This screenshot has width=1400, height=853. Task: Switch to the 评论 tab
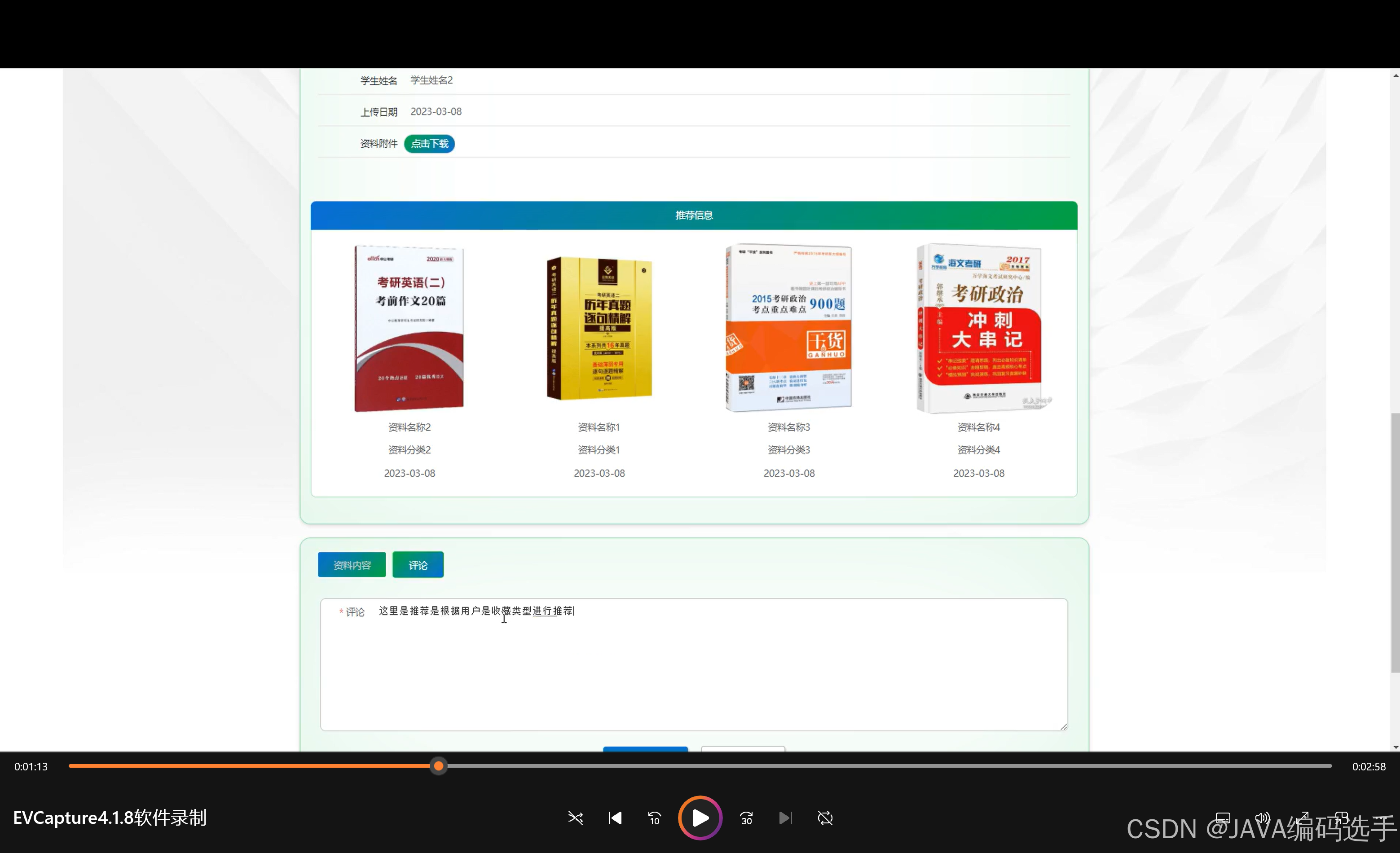pyautogui.click(x=418, y=565)
